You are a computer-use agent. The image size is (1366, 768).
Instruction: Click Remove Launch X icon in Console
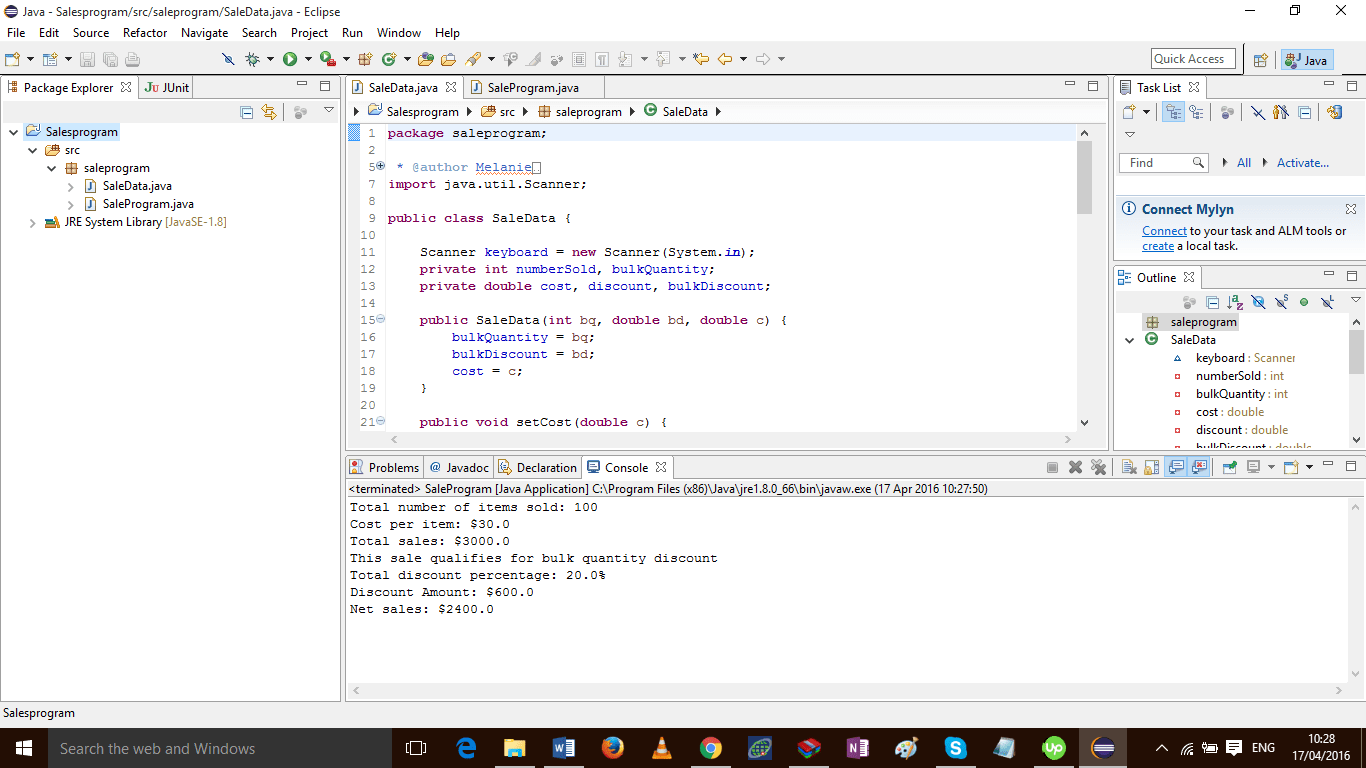point(1075,467)
